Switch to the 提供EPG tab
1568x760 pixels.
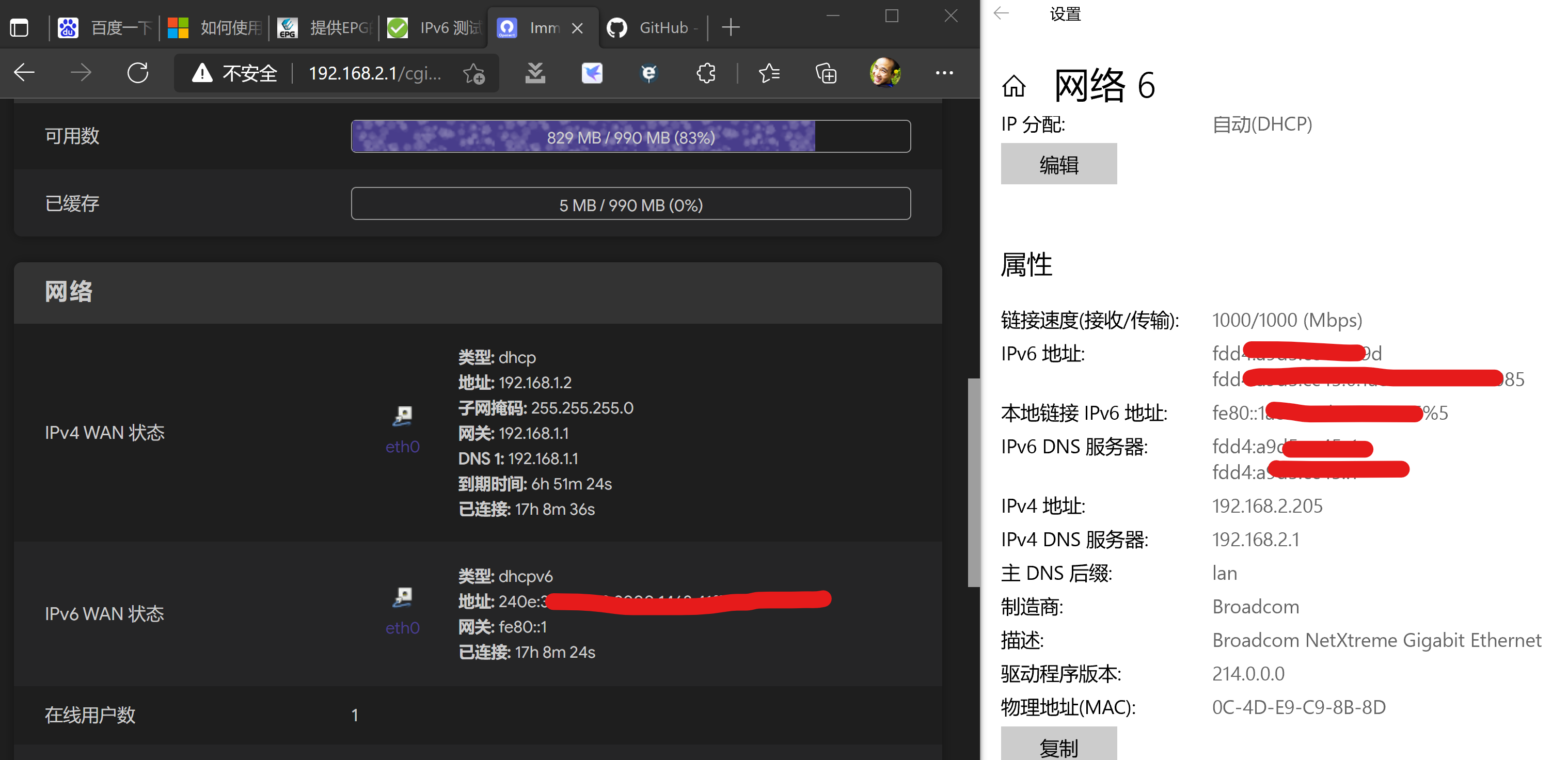coord(324,28)
